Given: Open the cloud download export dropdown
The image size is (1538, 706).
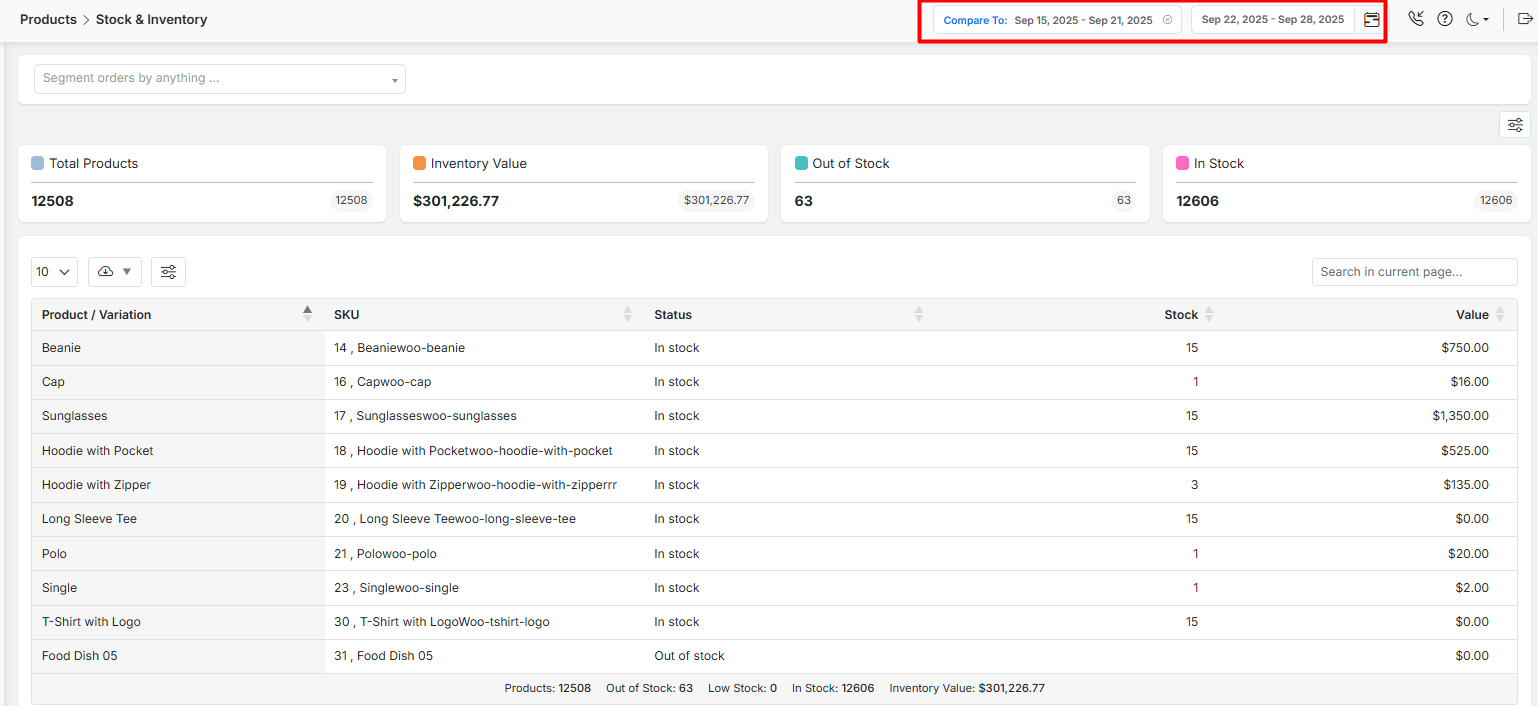Looking at the screenshot, I should pyautogui.click(x=115, y=272).
